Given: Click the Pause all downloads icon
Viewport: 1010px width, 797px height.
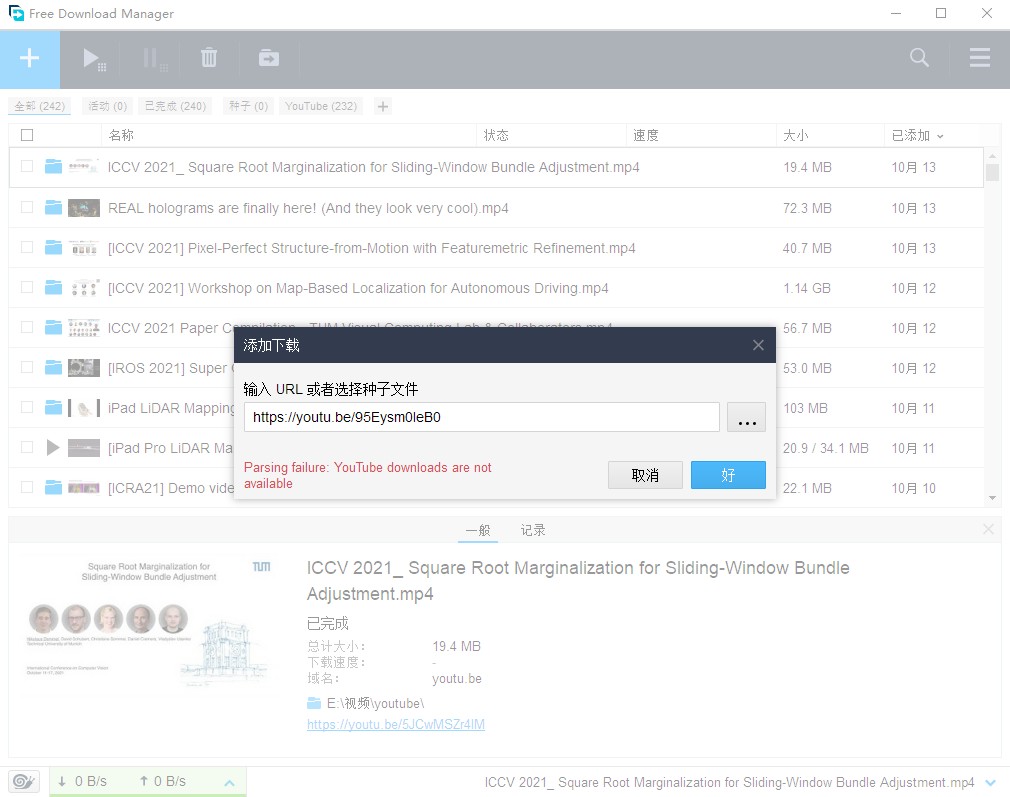Looking at the screenshot, I should pyautogui.click(x=153, y=59).
